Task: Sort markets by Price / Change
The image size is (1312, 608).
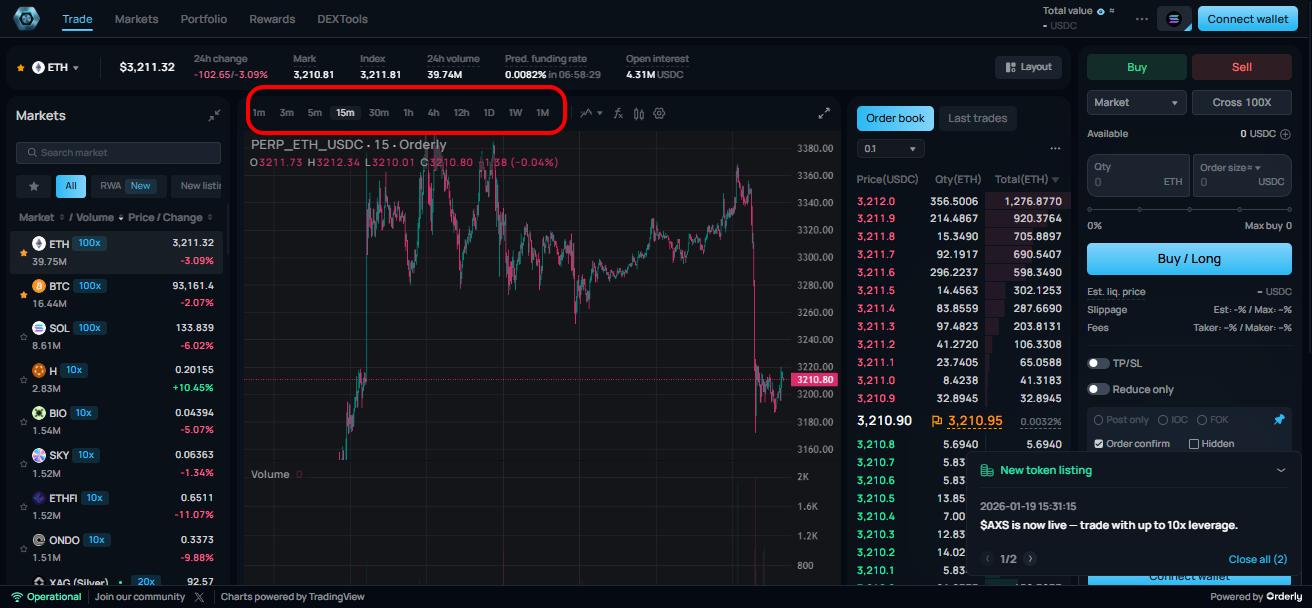Action: coord(170,218)
